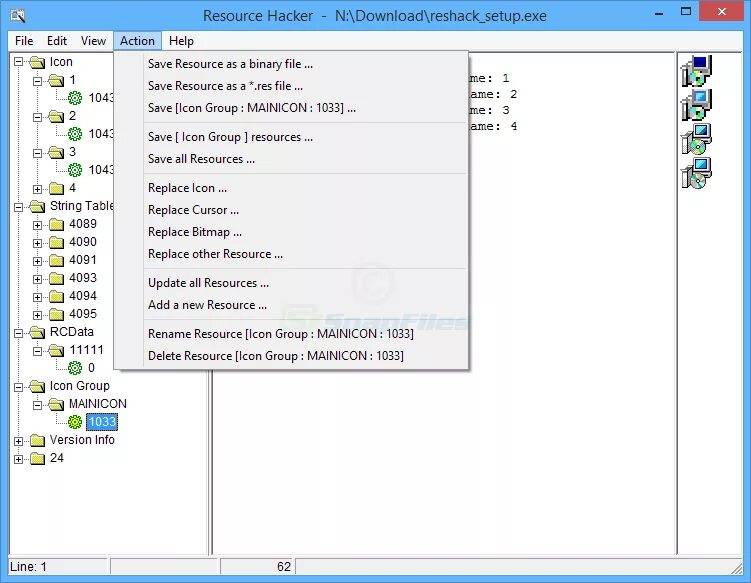Click the String Table folder icon
The image size is (751, 583).
click(37, 206)
